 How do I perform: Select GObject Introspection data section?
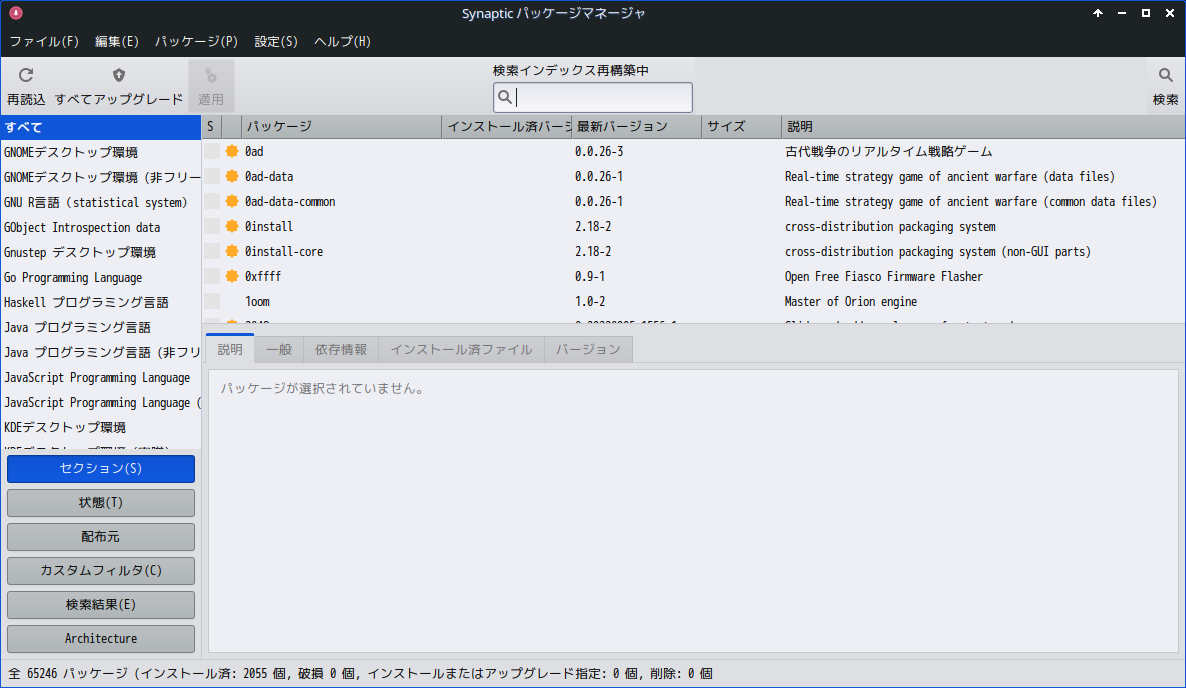pyautogui.click(x=101, y=228)
